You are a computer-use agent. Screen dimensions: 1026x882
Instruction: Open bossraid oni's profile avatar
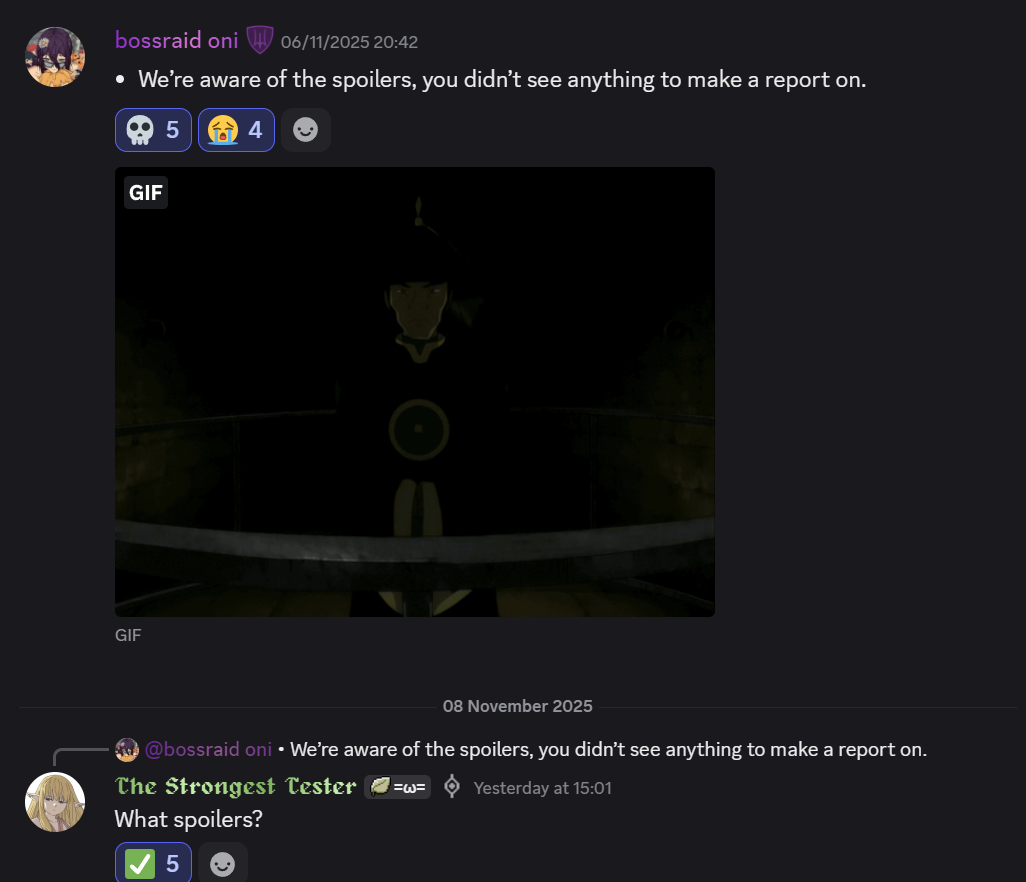pyautogui.click(x=55, y=57)
